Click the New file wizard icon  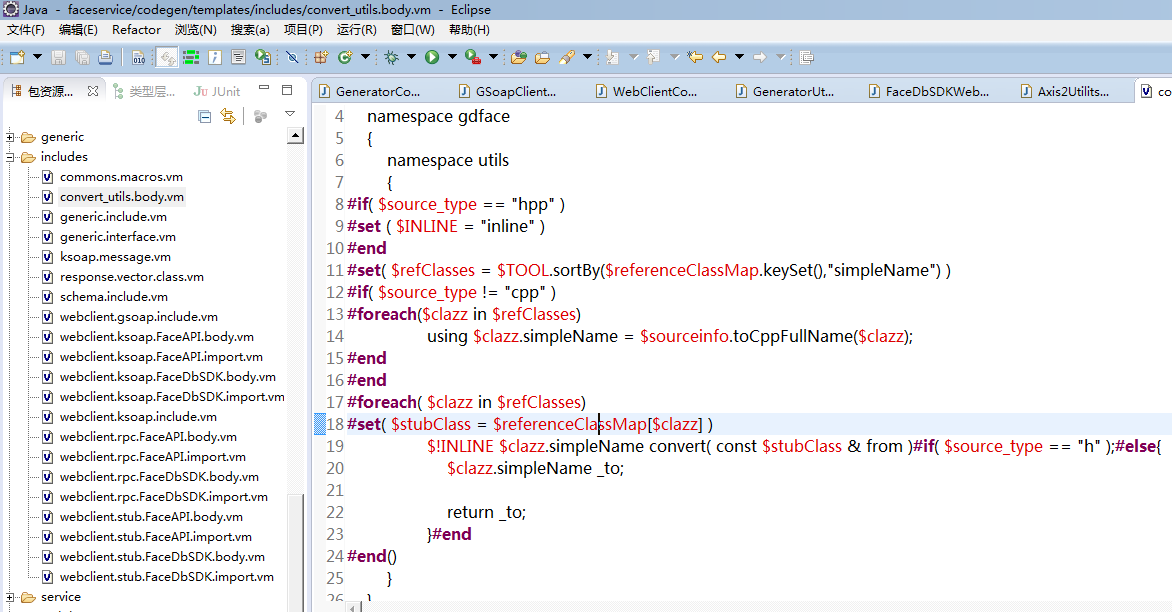tap(17, 58)
